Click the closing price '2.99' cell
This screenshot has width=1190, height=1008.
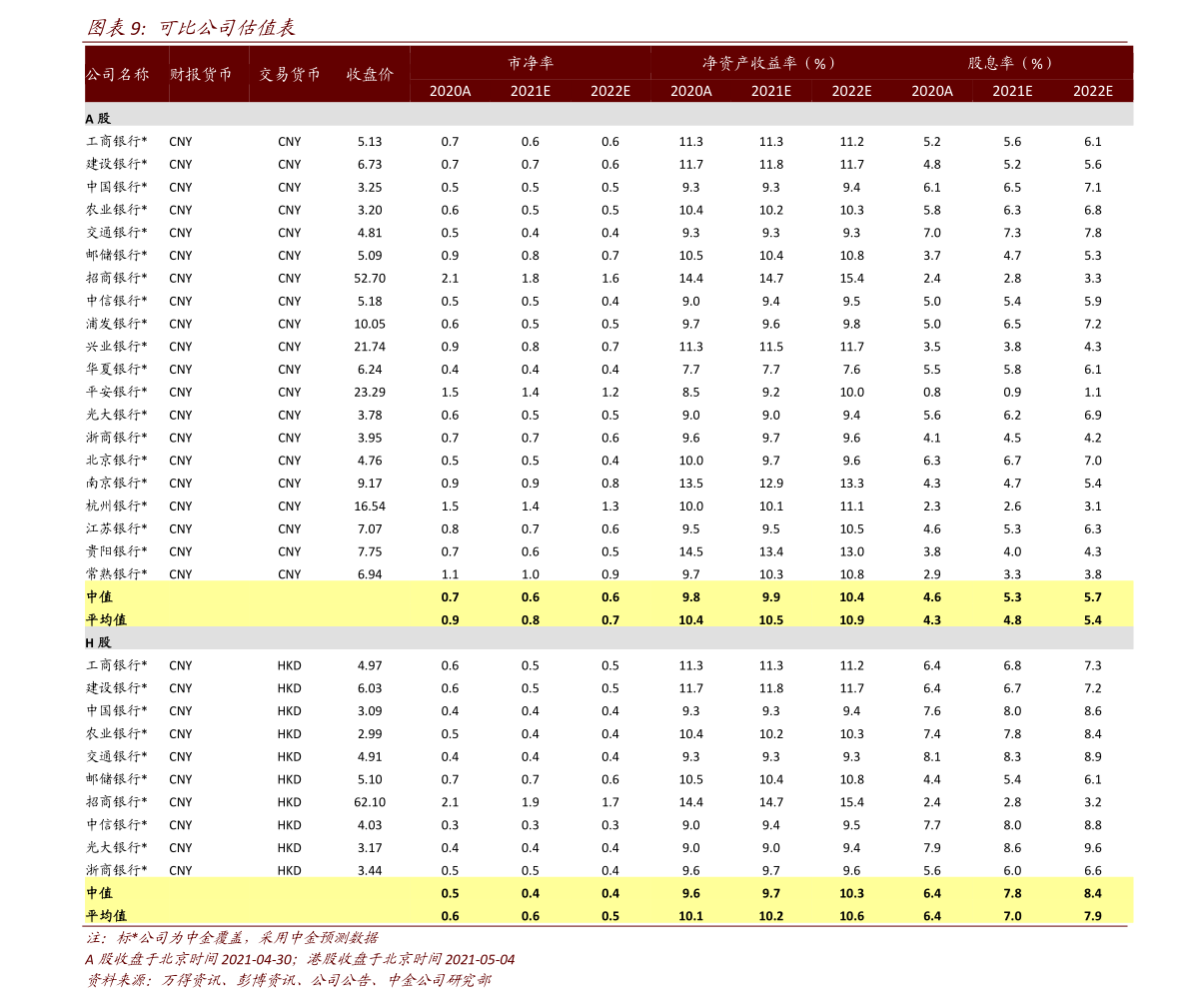point(370,734)
